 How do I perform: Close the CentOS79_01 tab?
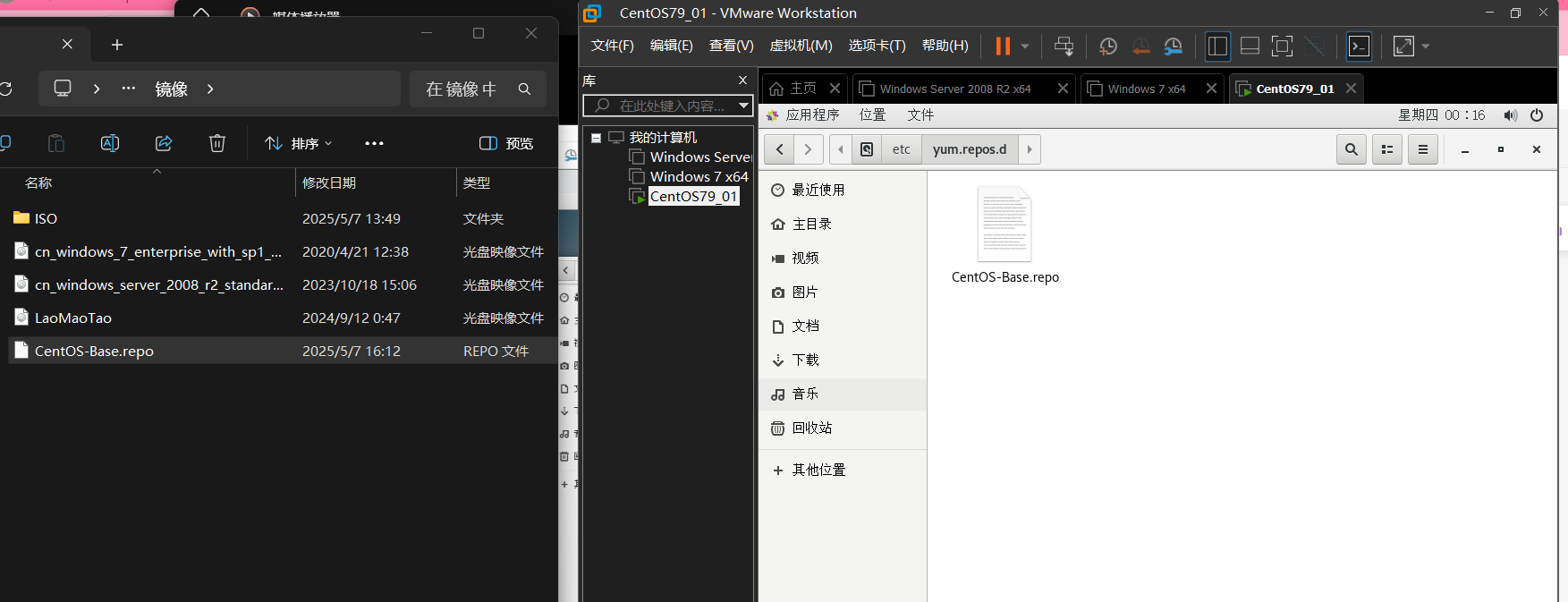1352,88
